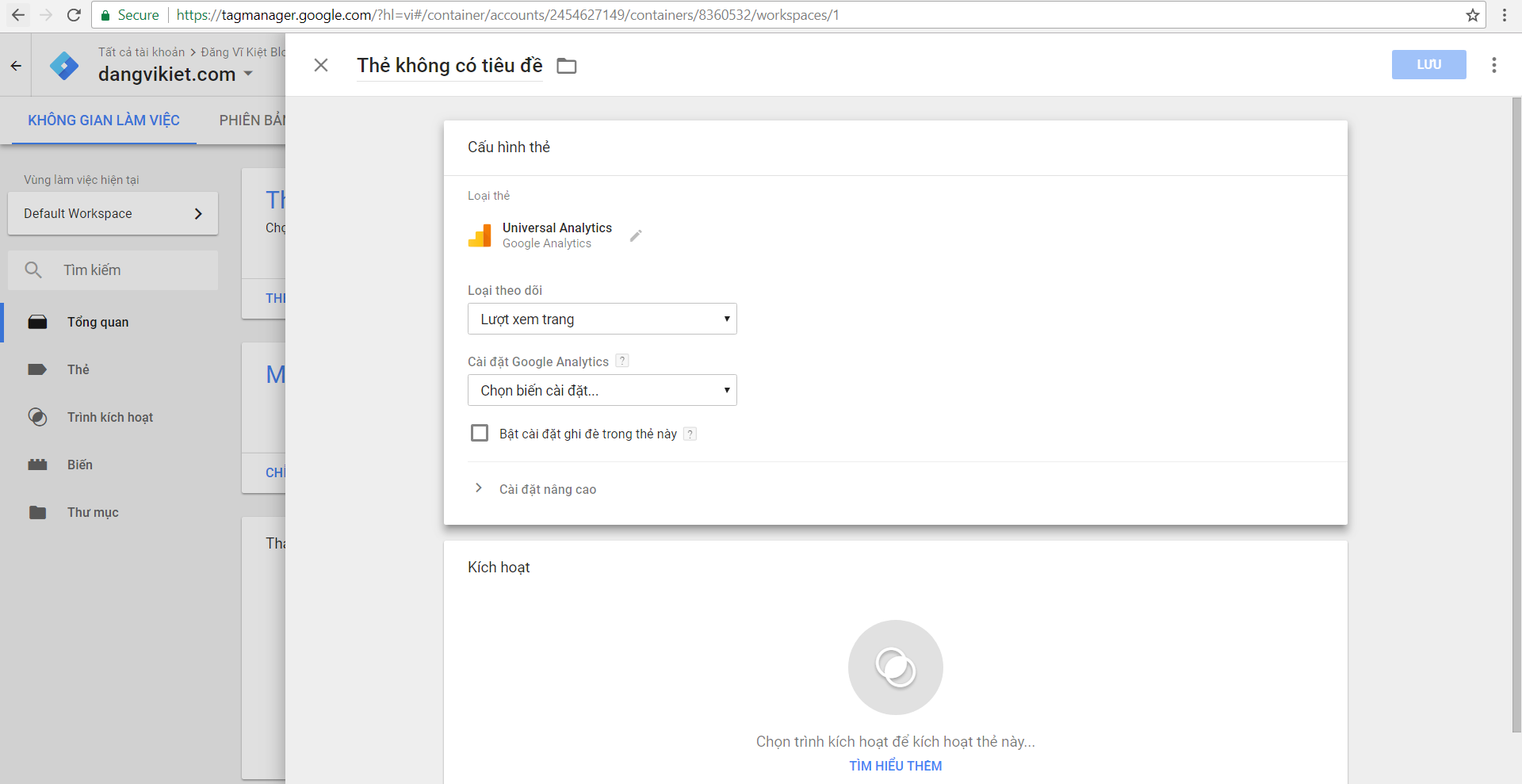Click the Secure padlock icon
1522x784 pixels.
click(105, 15)
